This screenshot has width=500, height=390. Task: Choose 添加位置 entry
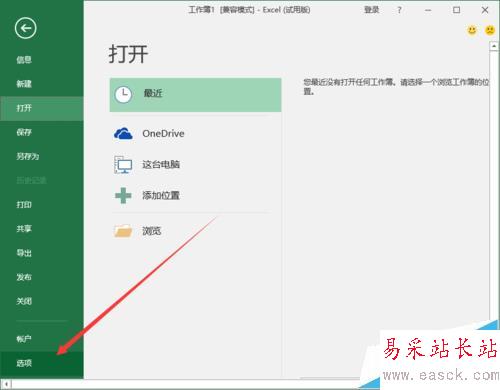161,195
